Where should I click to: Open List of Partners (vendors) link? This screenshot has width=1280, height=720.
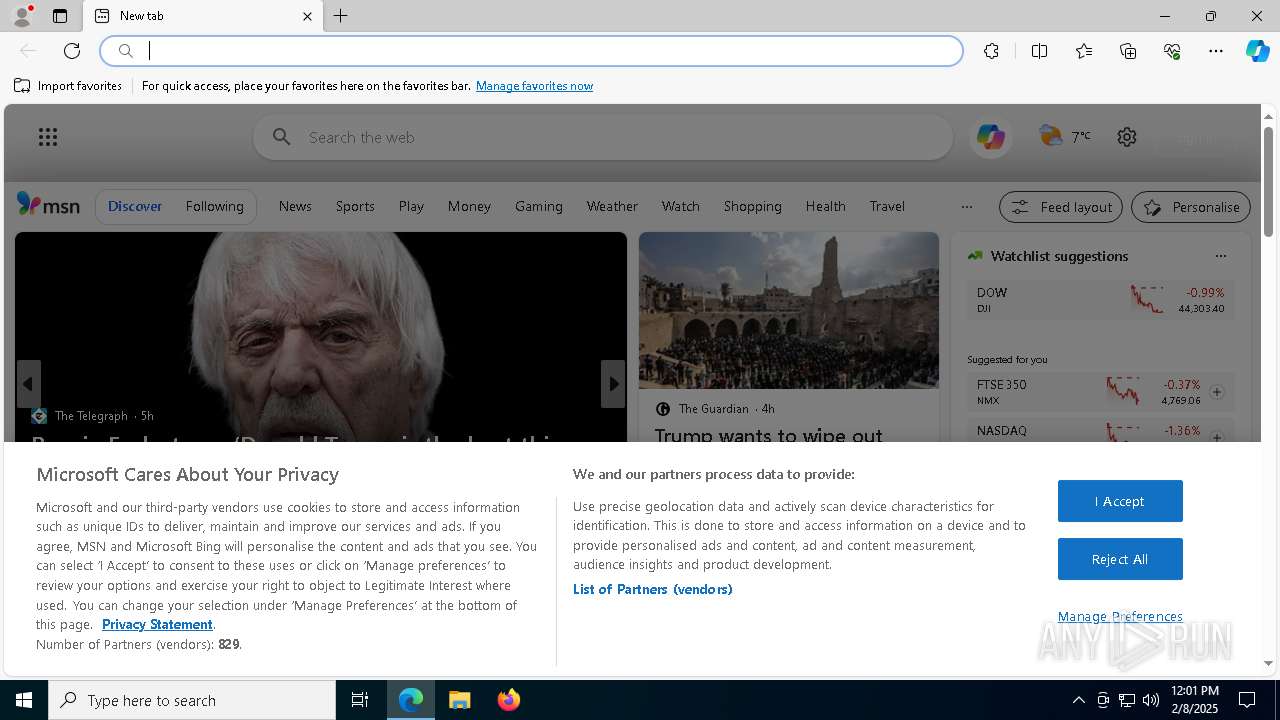pos(653,589)
